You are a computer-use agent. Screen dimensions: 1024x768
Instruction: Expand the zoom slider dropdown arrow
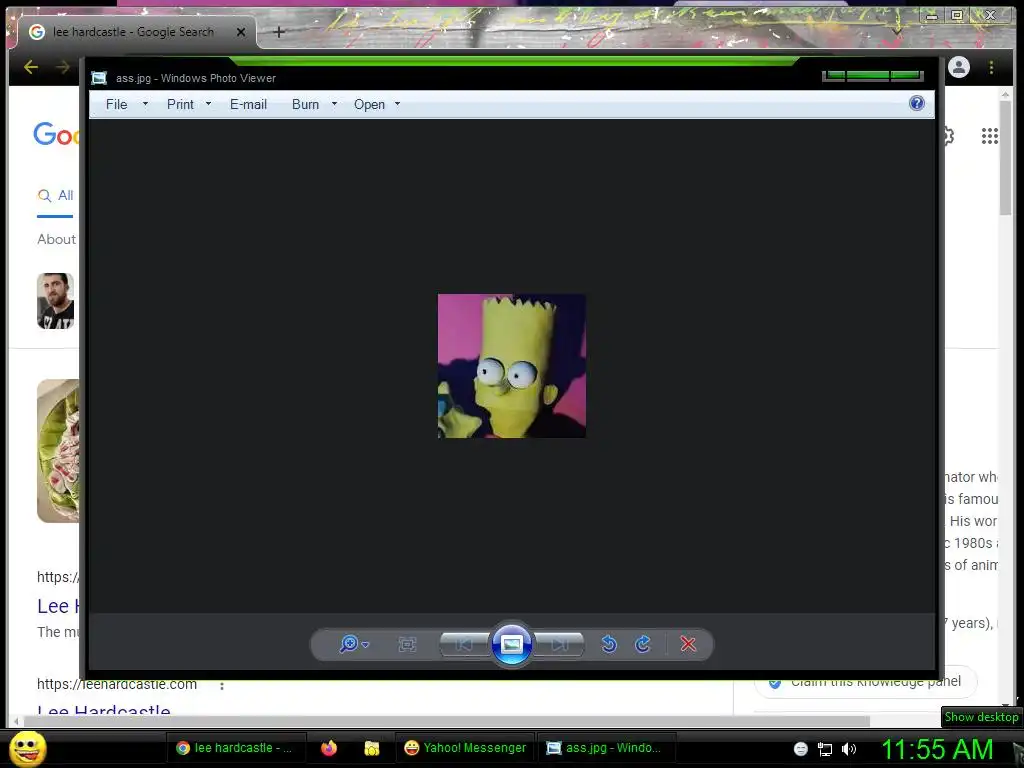click(366, 645)
